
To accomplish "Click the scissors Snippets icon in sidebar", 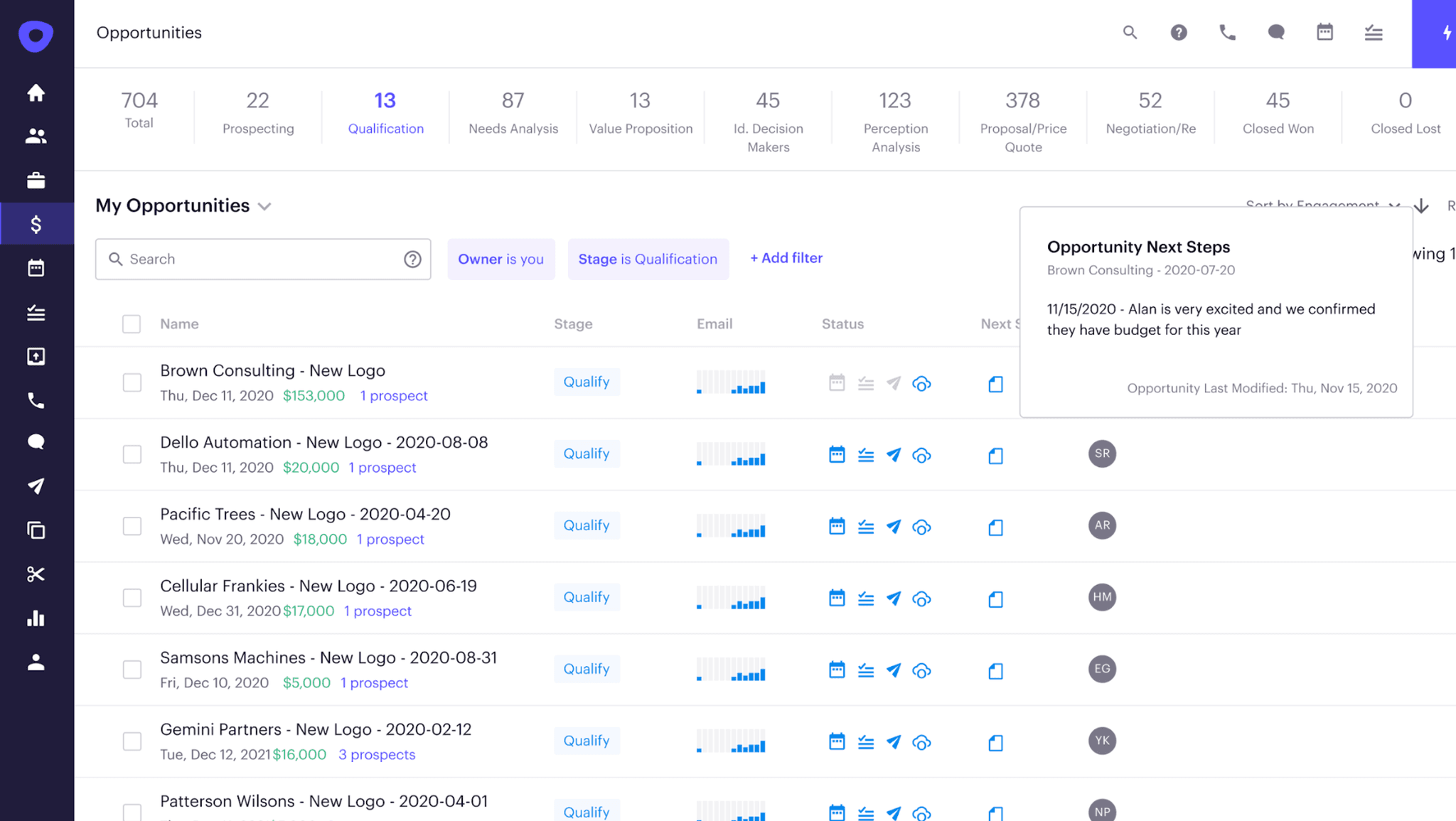I will pos(36,574).
